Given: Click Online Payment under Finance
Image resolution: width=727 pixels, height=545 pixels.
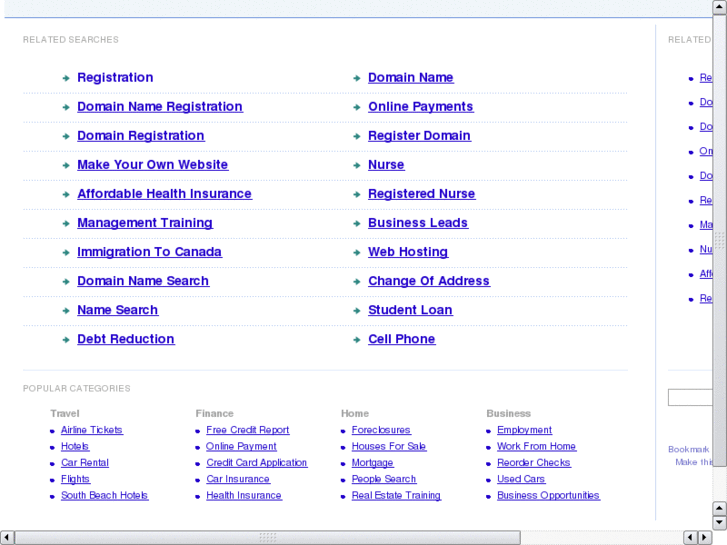Looking at the screenshot, I should pyautogui.click(x=241, y=446).
